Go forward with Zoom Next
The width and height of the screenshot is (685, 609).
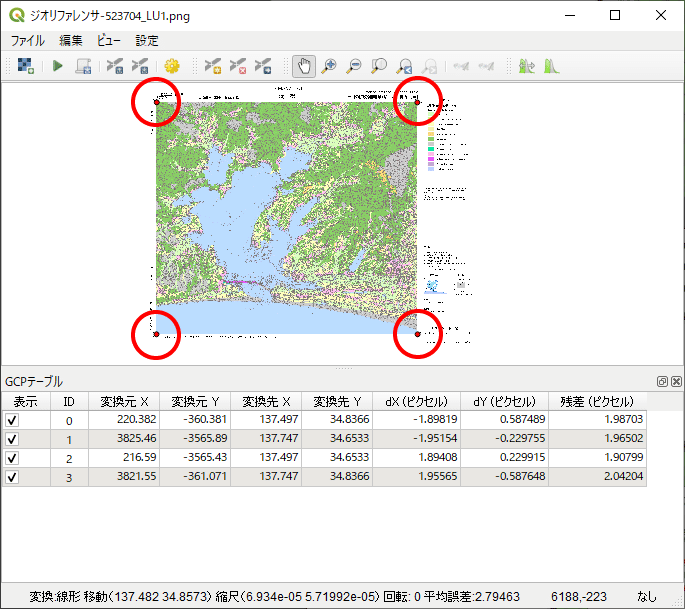tap(429, 66)
